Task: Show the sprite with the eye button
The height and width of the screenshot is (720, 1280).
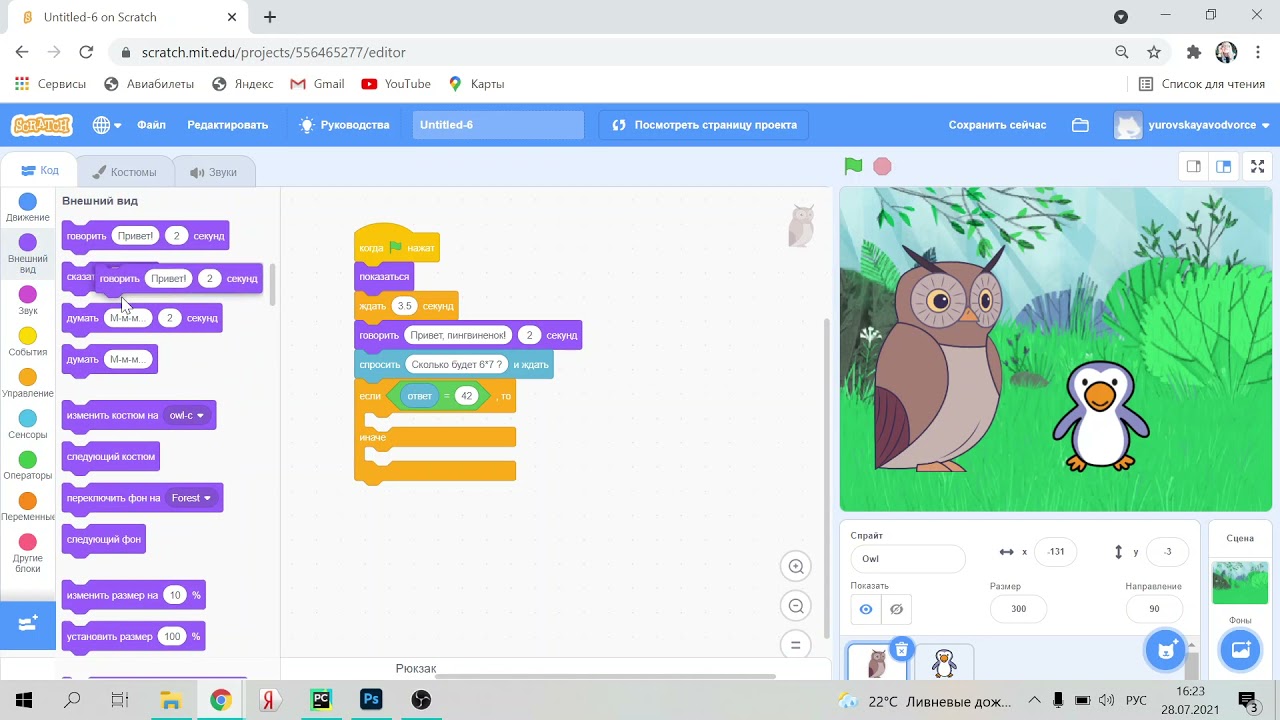Action: point(866,609)
